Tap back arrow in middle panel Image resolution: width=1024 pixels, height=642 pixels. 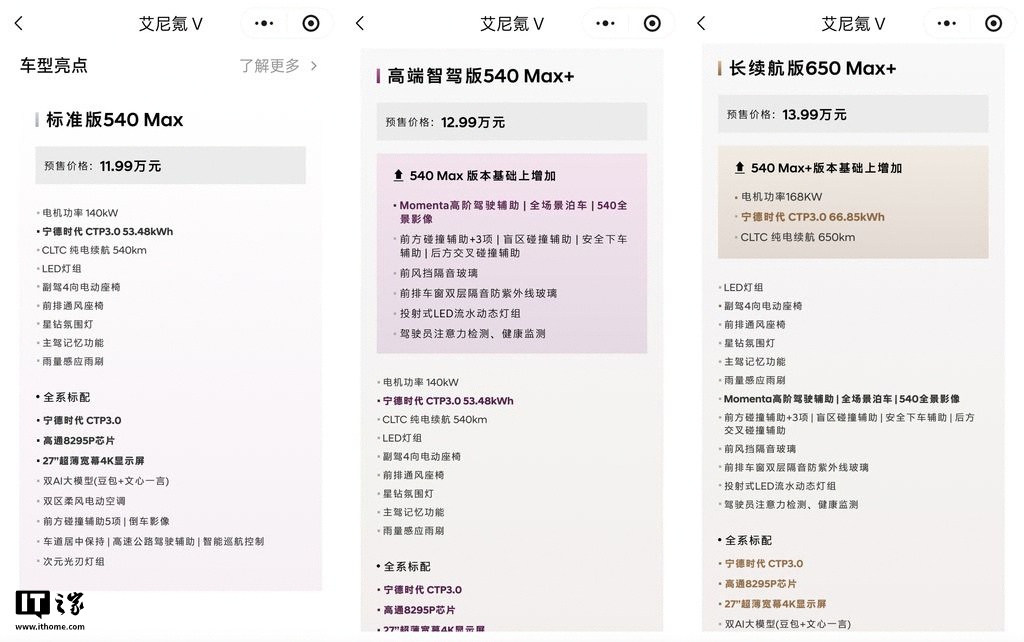click(x=360, y=24)
